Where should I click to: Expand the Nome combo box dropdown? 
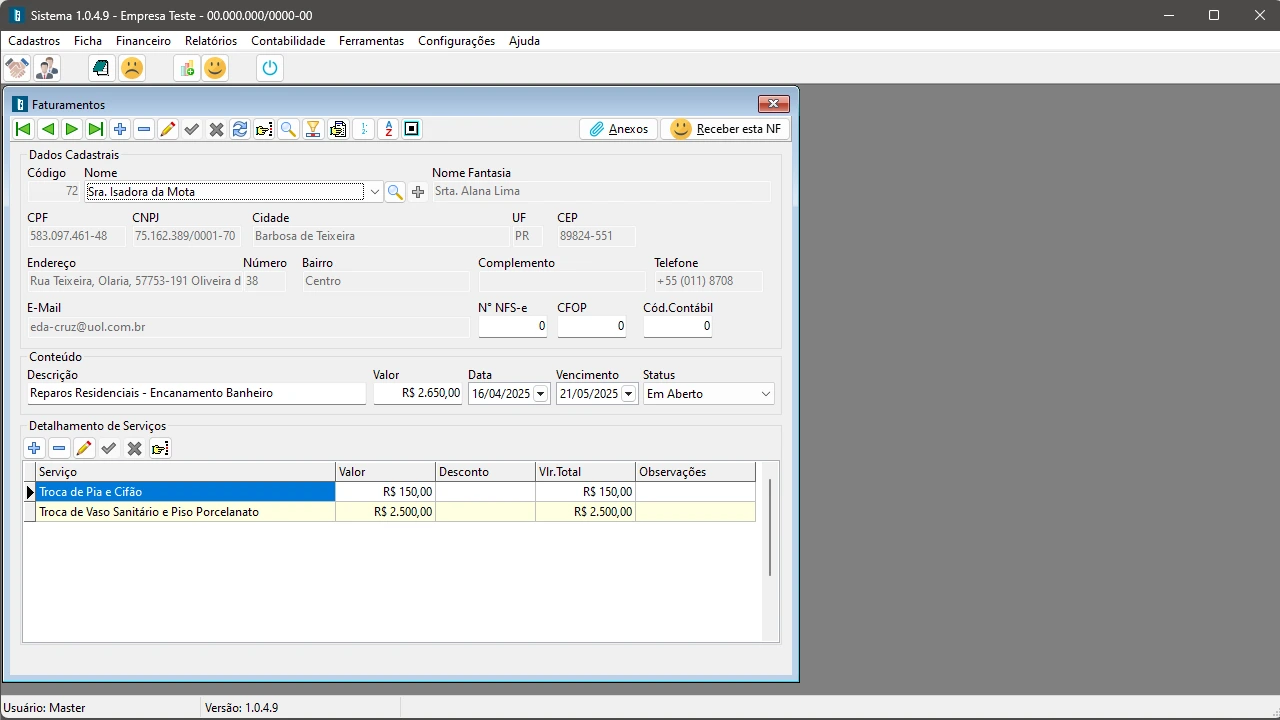click(x=374, y=192)
